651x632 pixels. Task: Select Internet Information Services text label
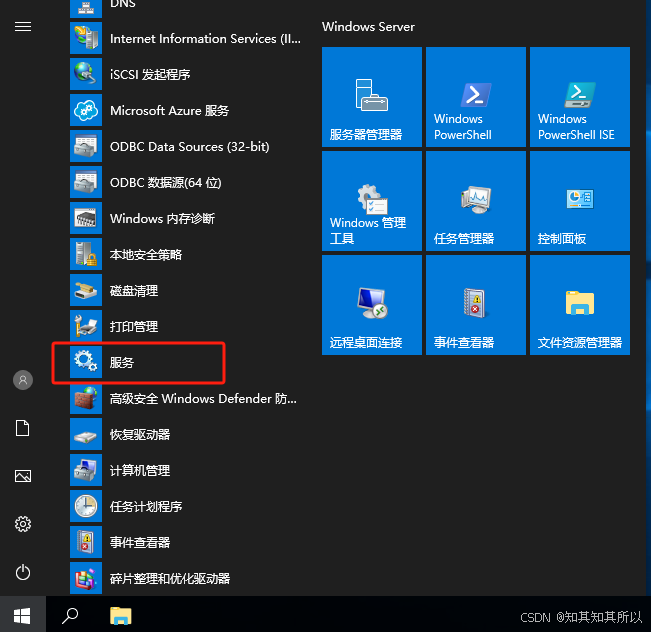point(205,39)
